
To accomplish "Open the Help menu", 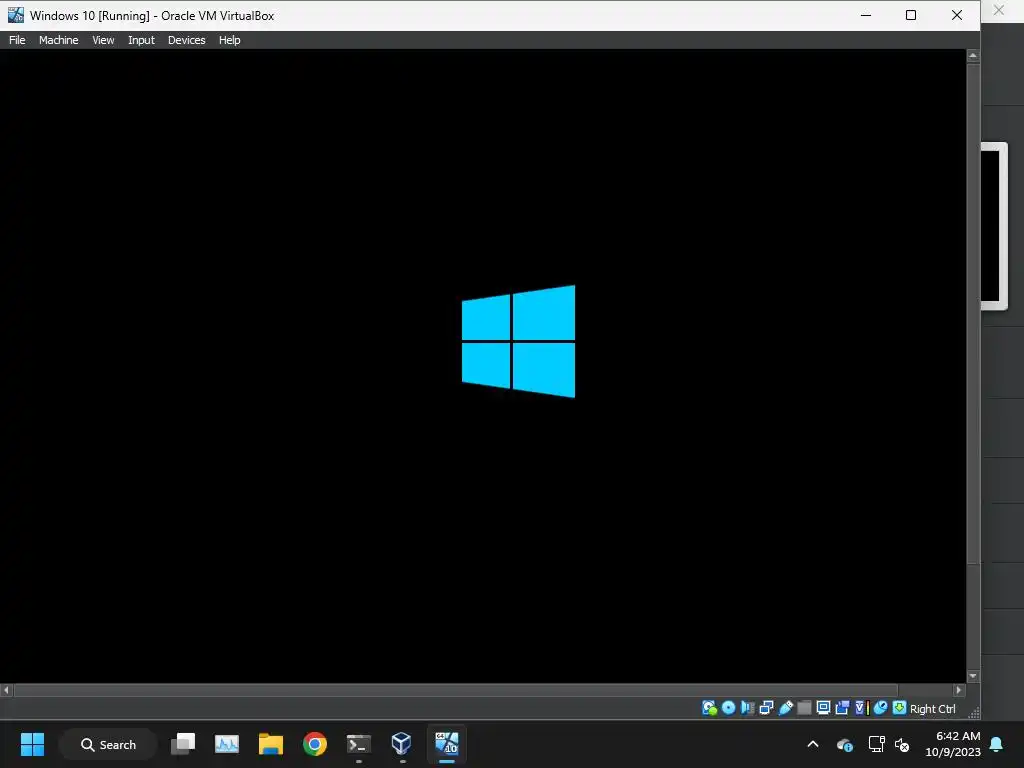I will point(229,40).
